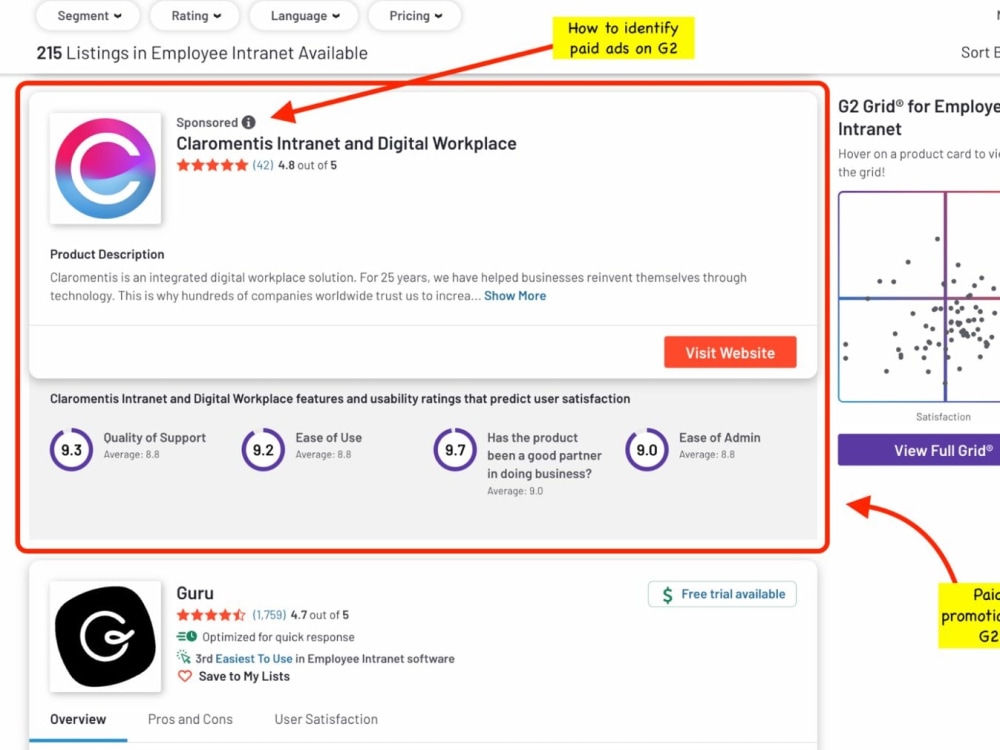Click the heart icon to save Guru
Viewport: 1000px width, 750px height.
tap(184, 676)
